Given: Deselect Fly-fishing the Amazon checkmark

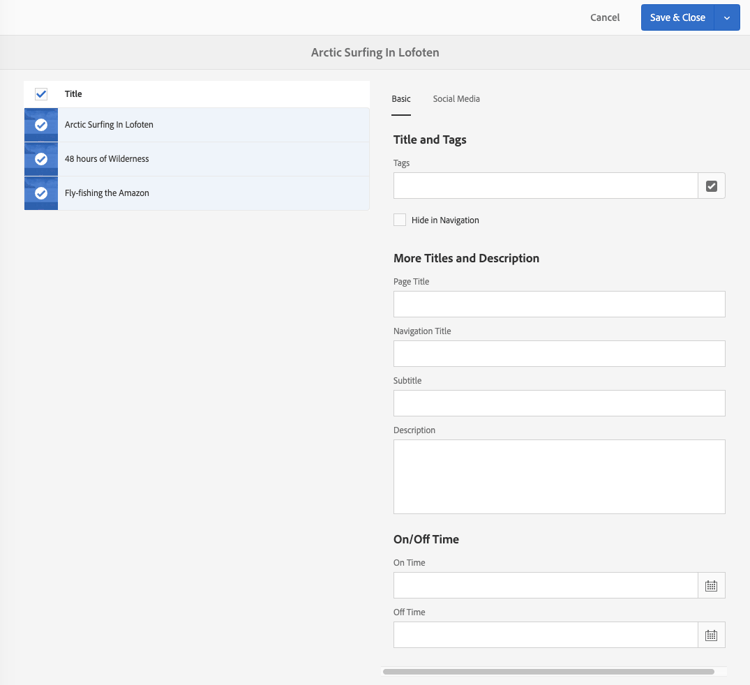Looking at the screenshot, I should tap(41, 193).
